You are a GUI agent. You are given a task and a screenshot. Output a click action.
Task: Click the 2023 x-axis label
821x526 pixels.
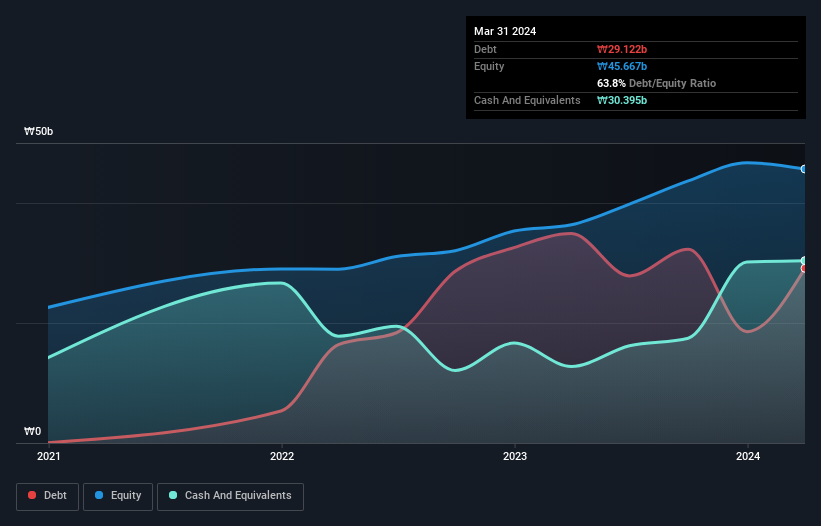[x=515, y=456]
